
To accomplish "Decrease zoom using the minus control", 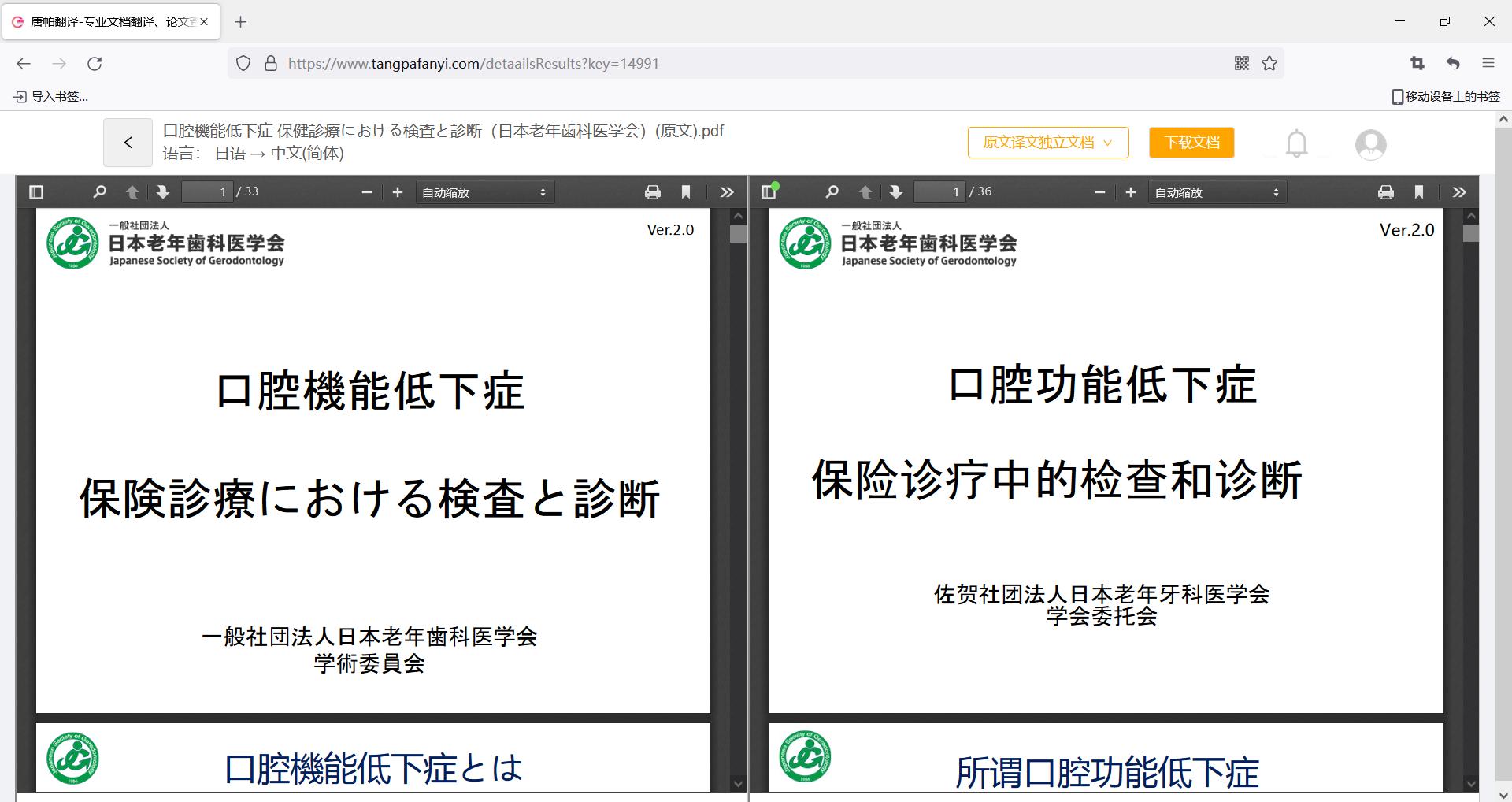I will pyautogui.click(x=365, y=191).
